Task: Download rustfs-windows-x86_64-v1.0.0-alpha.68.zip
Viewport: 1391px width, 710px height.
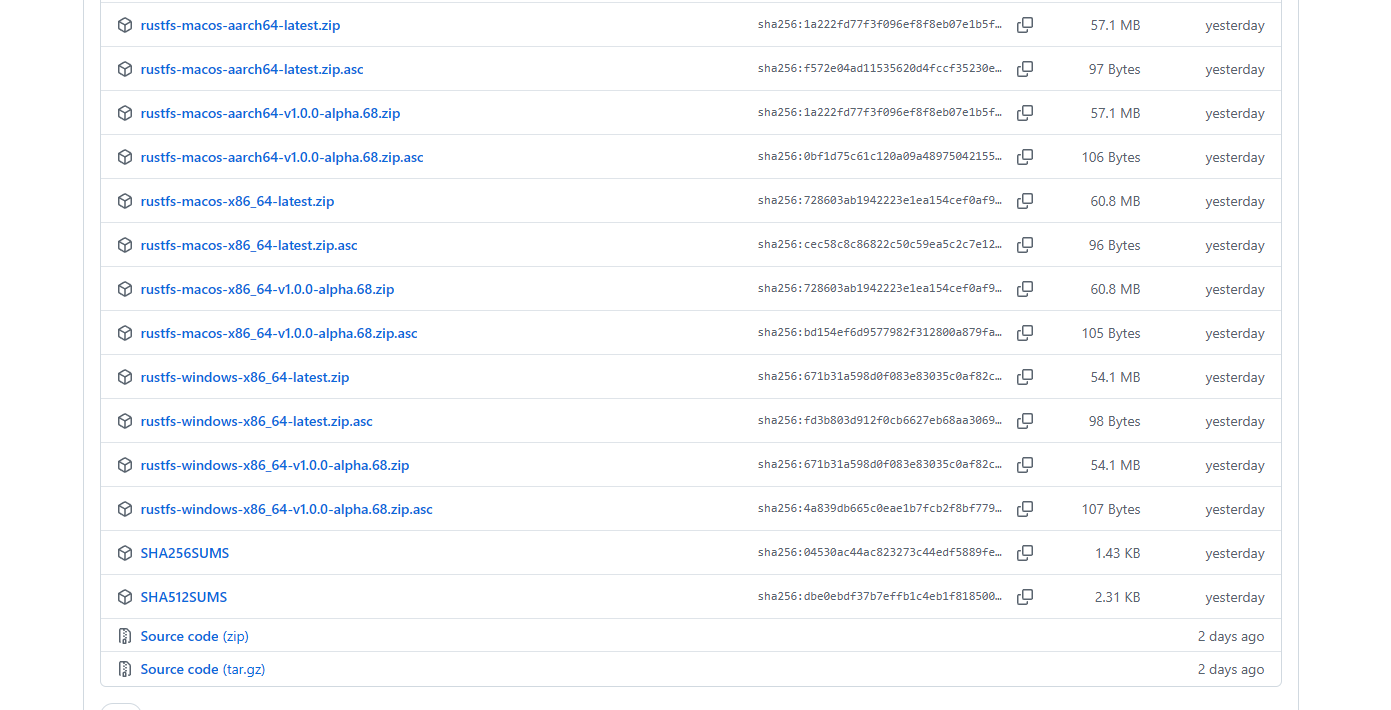Action: [274, 465]
